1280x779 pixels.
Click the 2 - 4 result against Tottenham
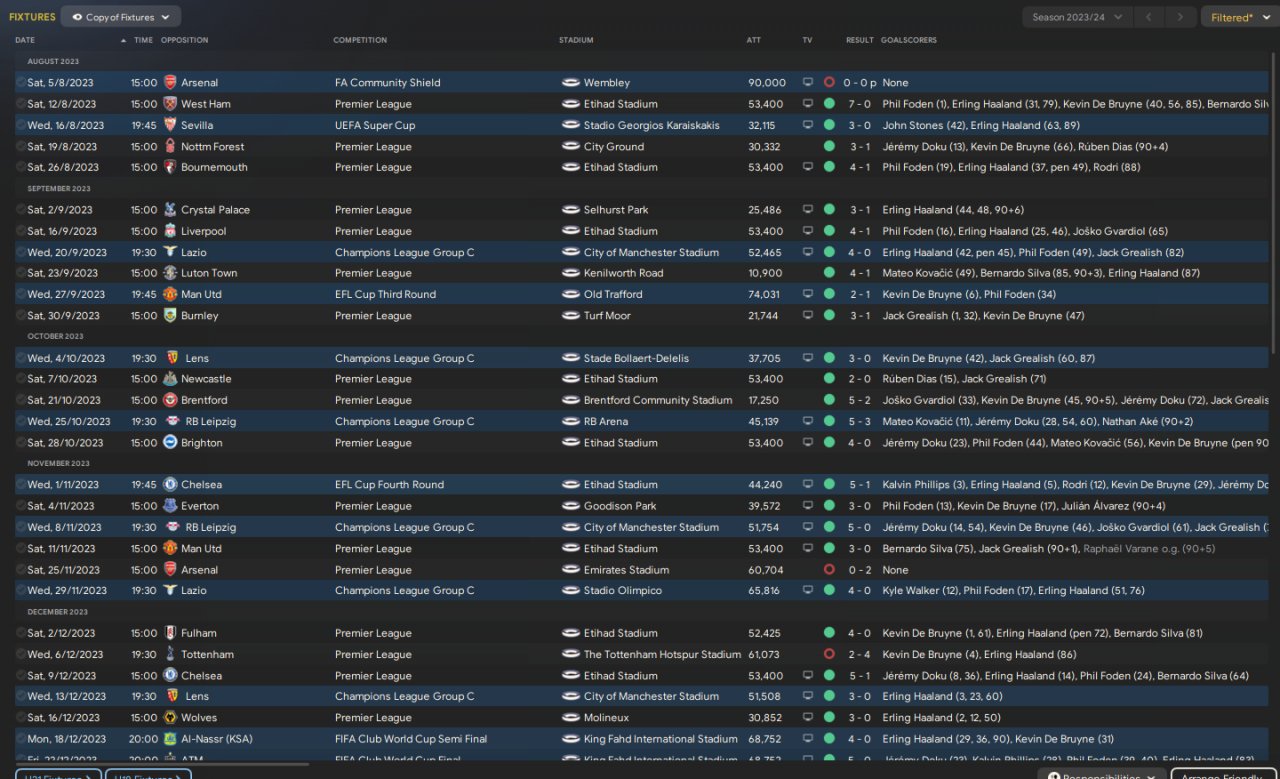[x=860, y=654]
